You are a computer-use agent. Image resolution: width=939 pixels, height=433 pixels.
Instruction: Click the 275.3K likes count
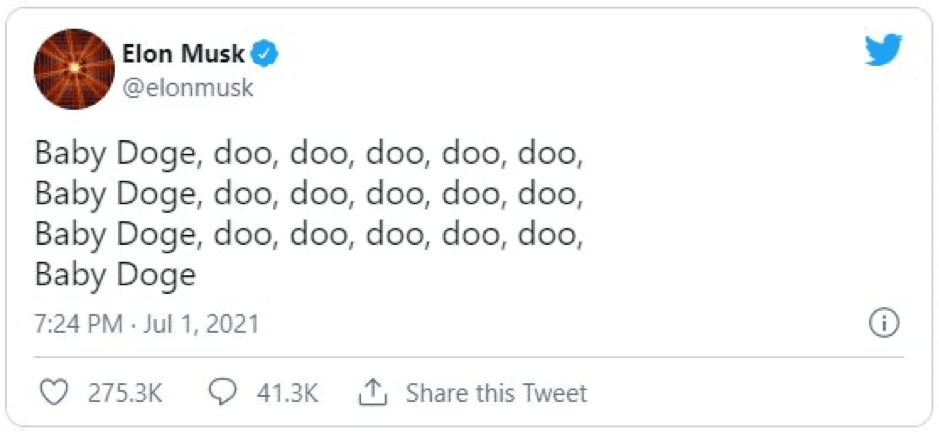click(126, 393)
